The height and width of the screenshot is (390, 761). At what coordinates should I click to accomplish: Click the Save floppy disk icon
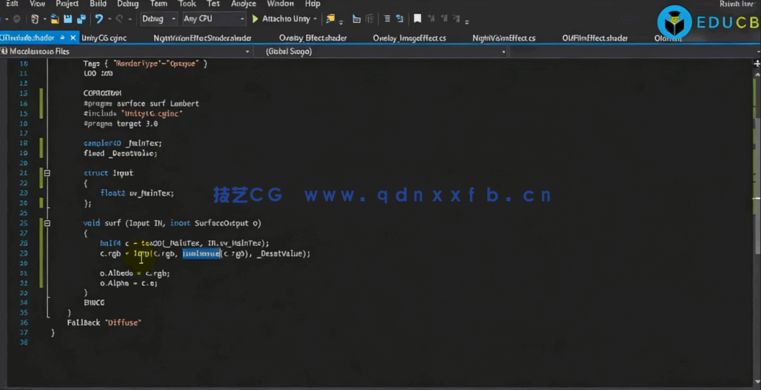coord(68,19)
